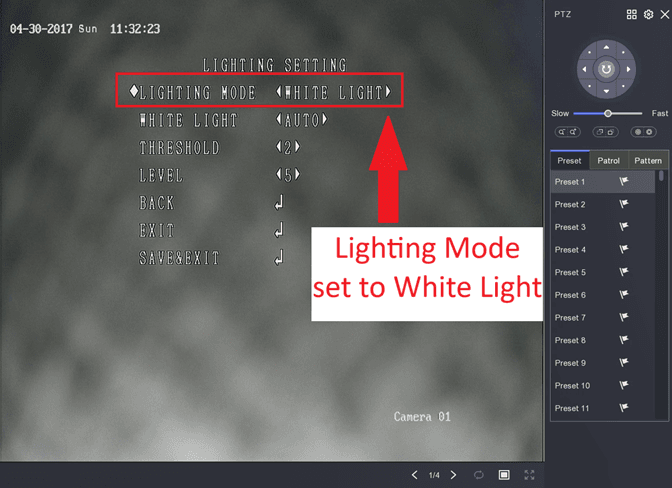
Task: Pan camera left with PTZ left arrow
Action: [584, 69]
